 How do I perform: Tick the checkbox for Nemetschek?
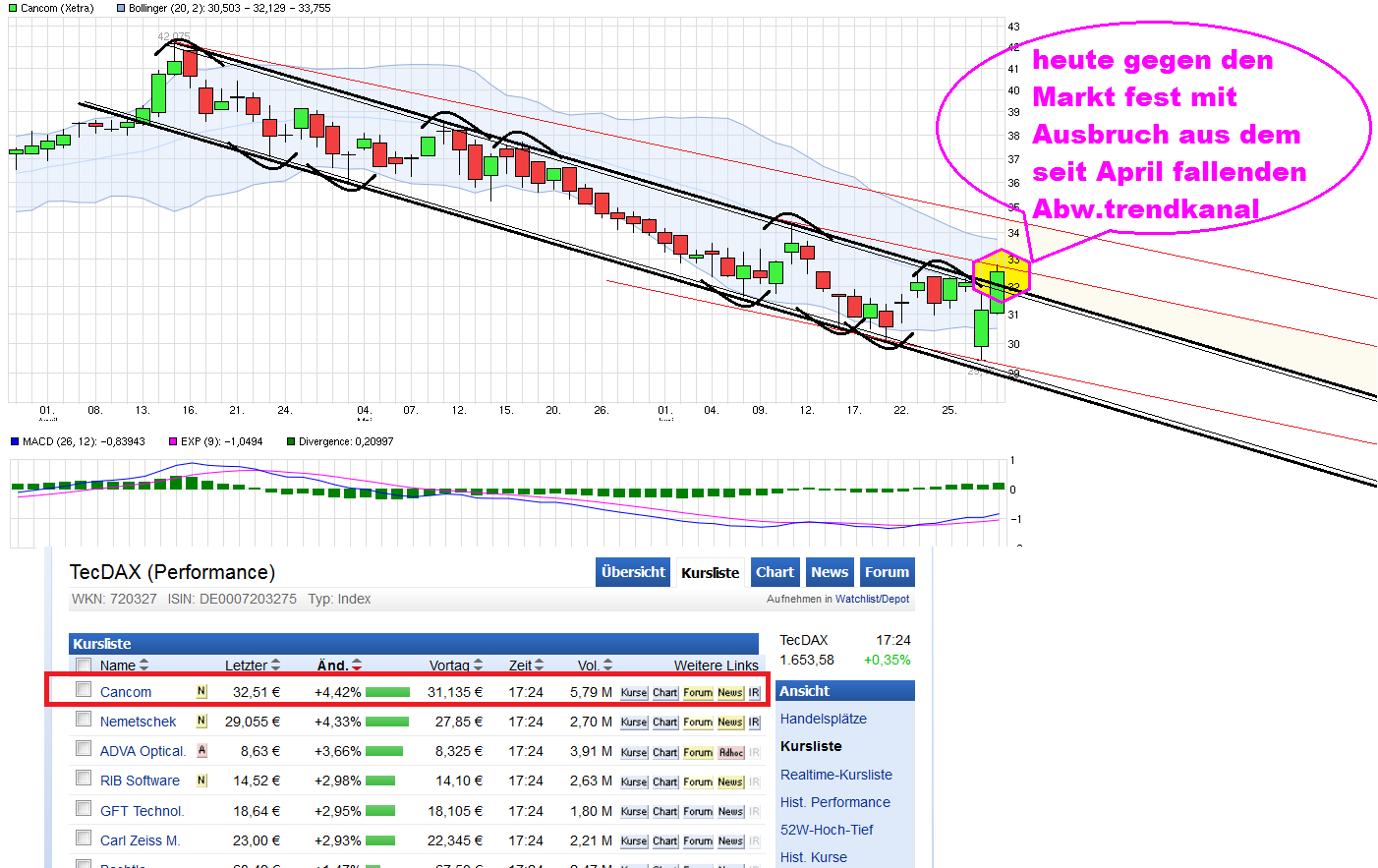pos(84,720)
